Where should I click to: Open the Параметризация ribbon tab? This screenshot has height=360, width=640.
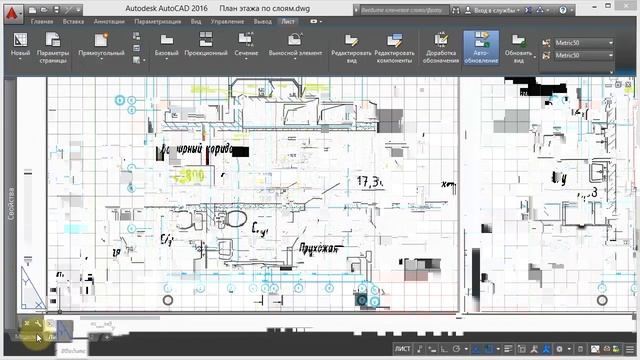[x=158, y=21]
